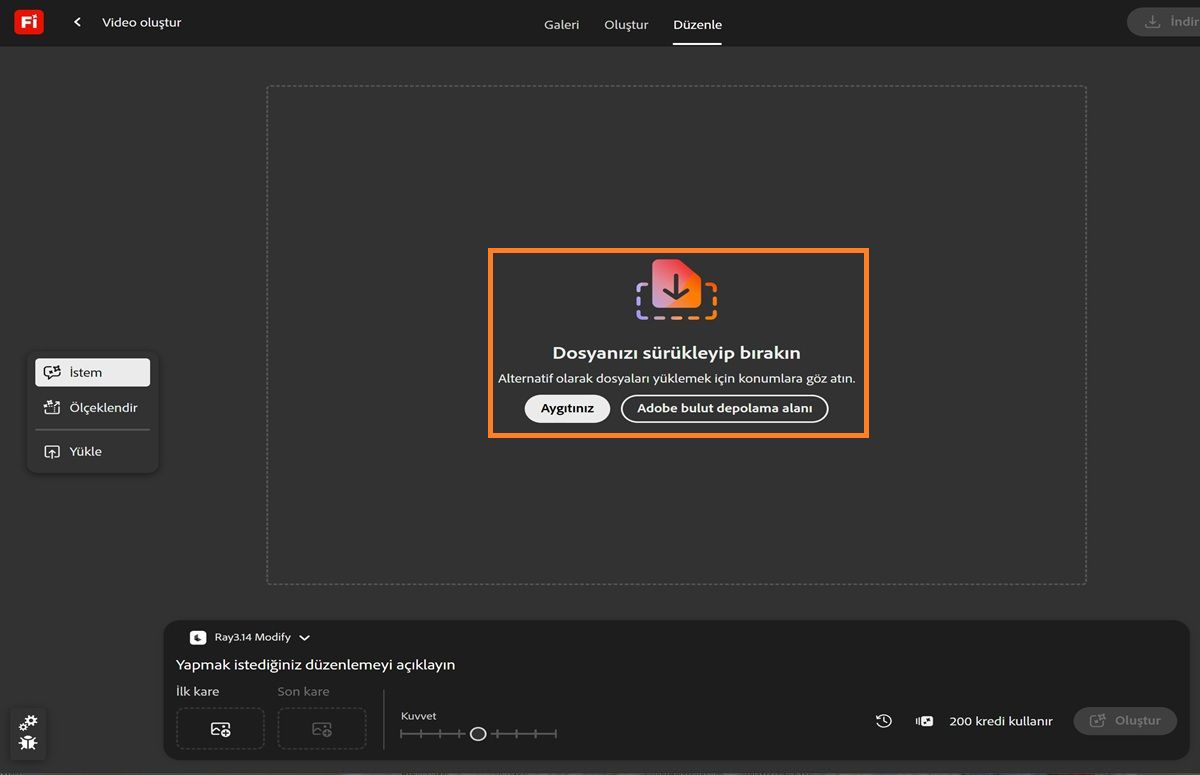The image size is (1200, 775).
Task: Adjust the Kuvvet strength slider handle
Action: click(478, 734)
